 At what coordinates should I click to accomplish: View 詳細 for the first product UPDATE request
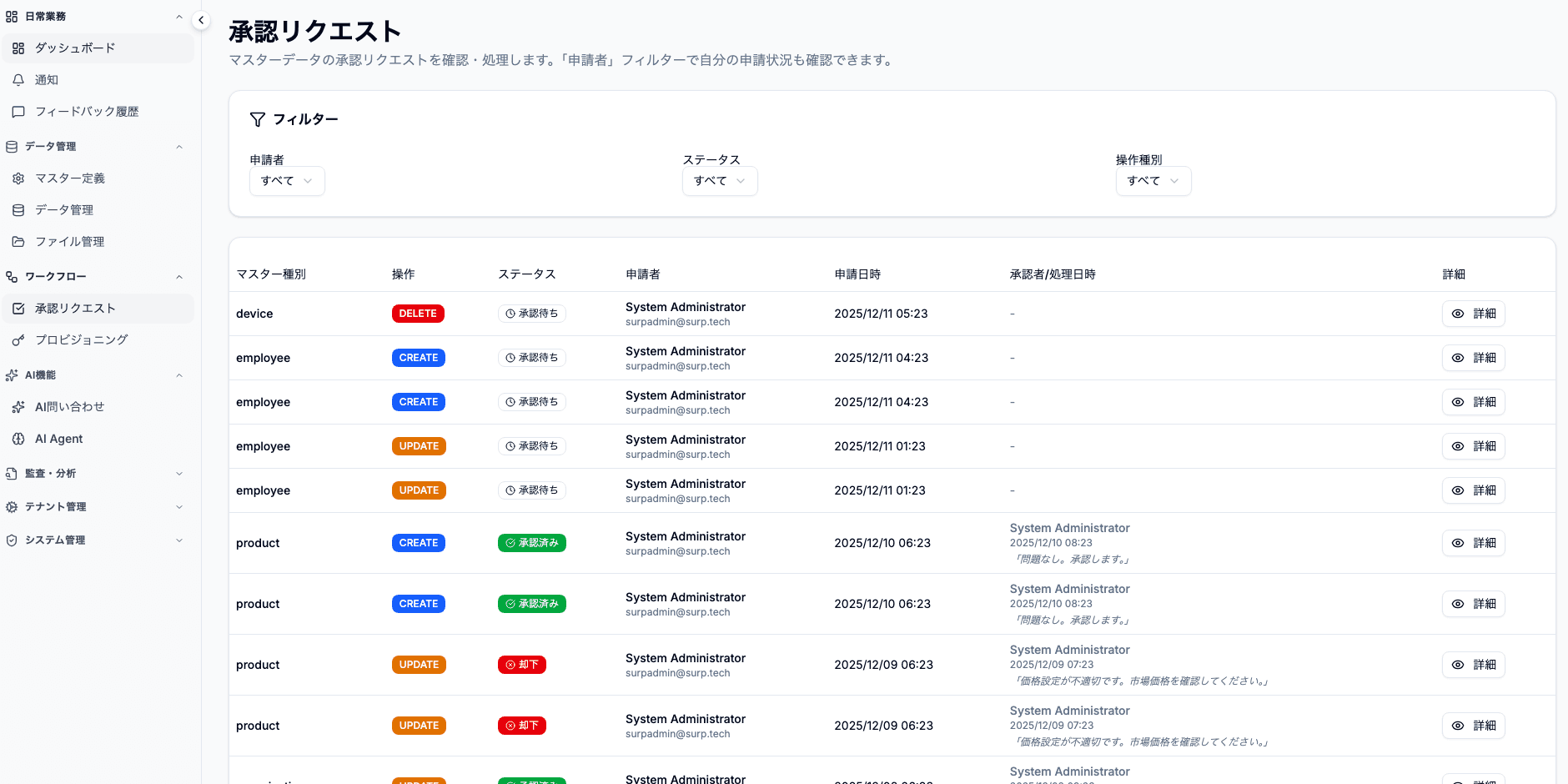pyautogui.click(x=1474, y=665)
